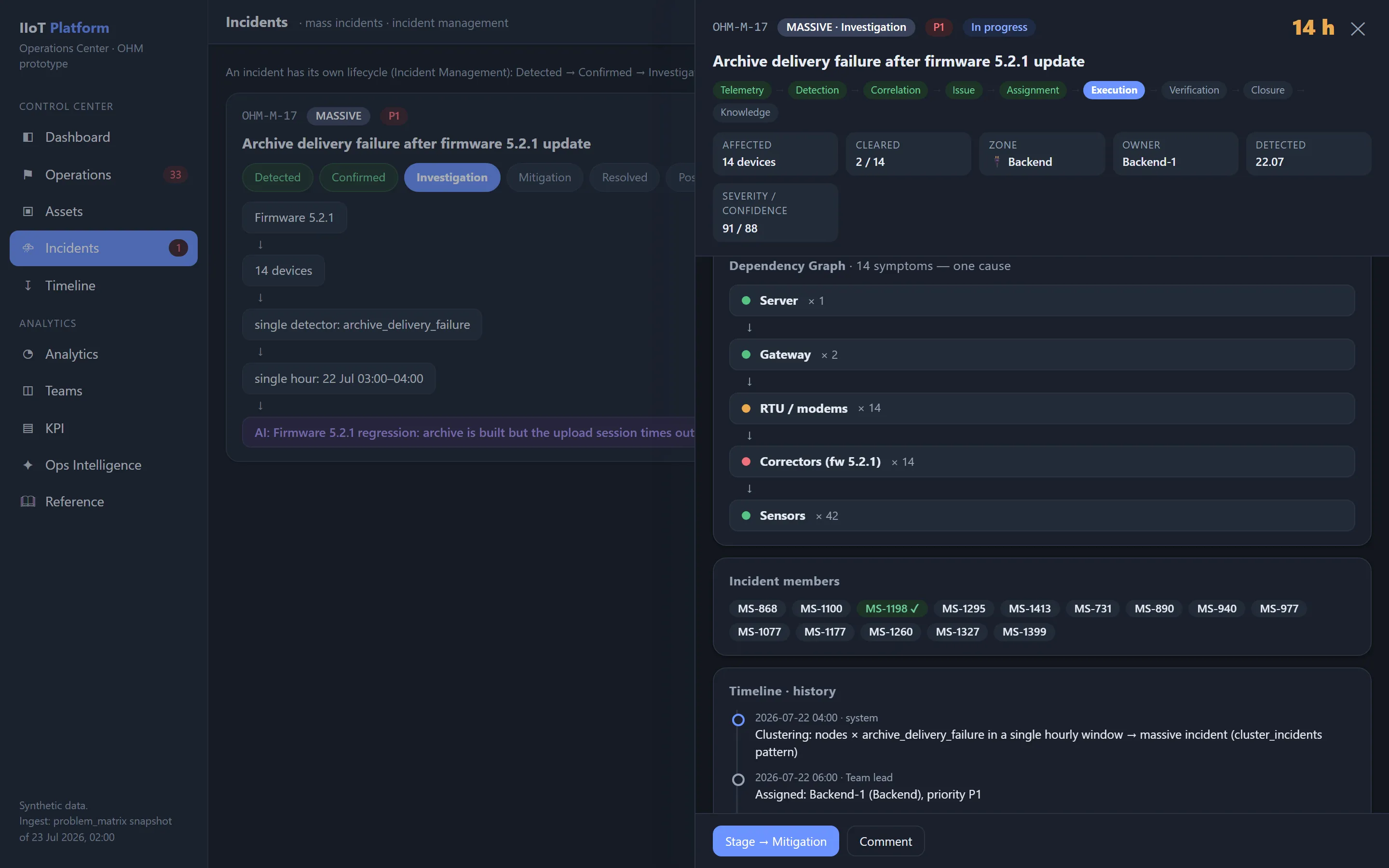This screenshot has height=868, width=1389.
Task: Select the Execution pipeline step
Action: pyautogui.click(x=1114, y=90)
